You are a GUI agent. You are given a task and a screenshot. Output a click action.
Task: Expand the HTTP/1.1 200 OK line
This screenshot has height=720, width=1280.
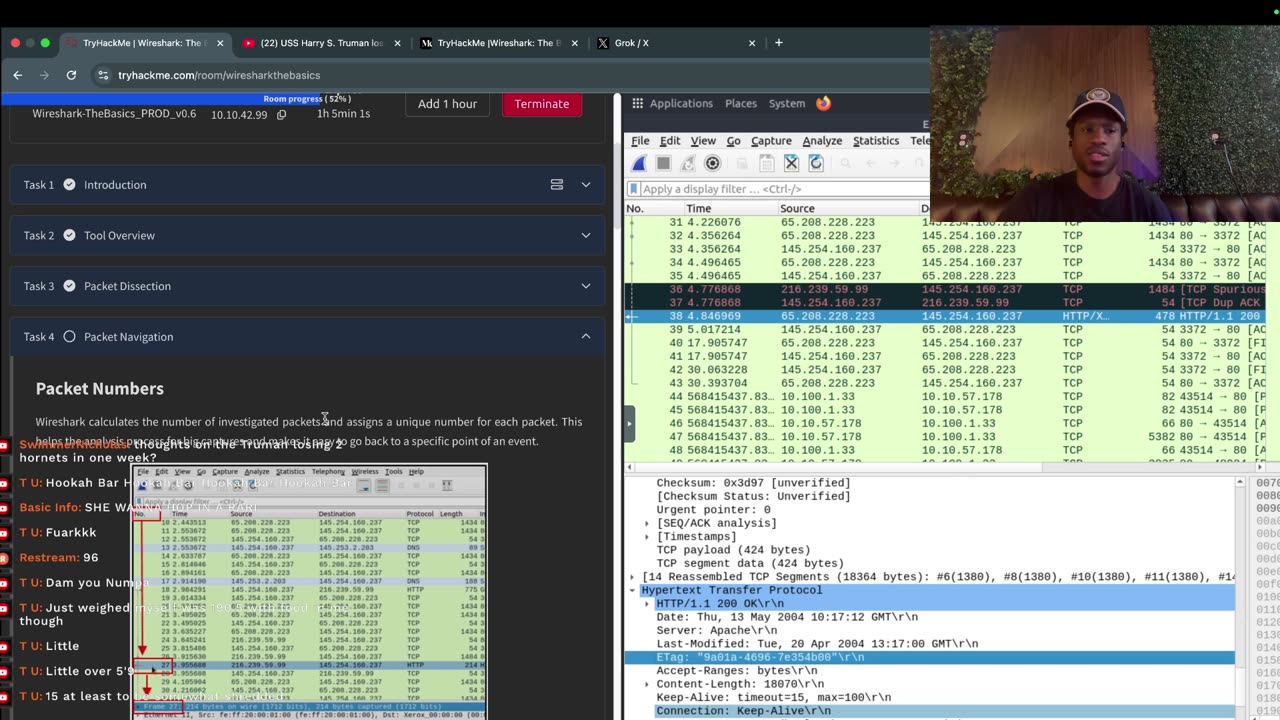(647, 604)
